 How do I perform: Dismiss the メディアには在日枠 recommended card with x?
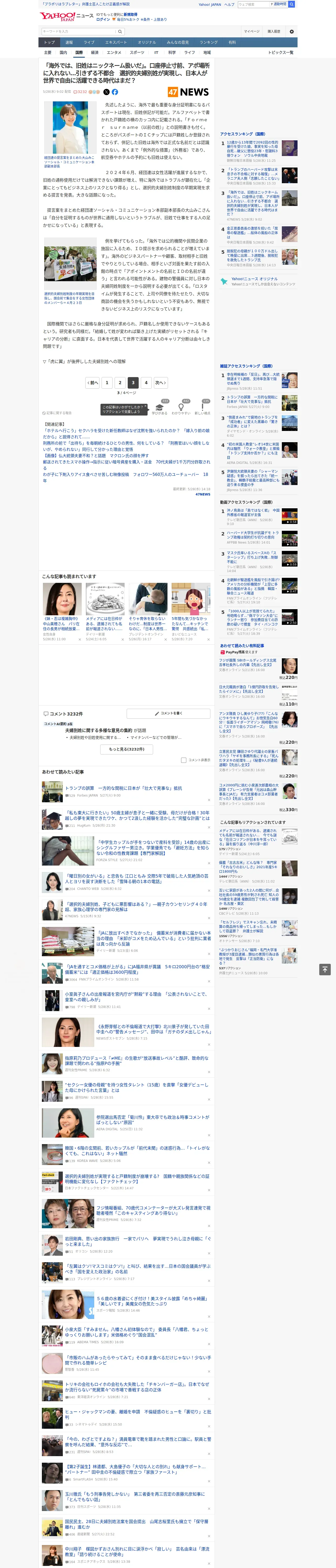coord(122,639)
